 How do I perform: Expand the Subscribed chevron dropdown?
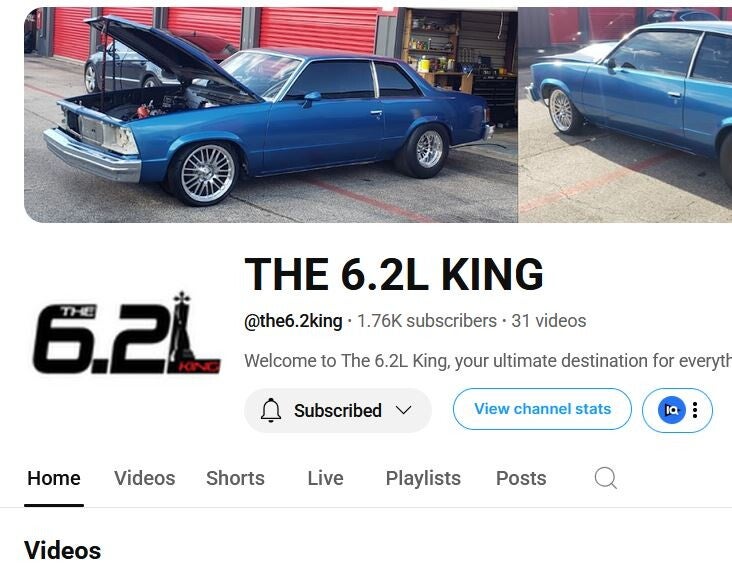(403, 410)
